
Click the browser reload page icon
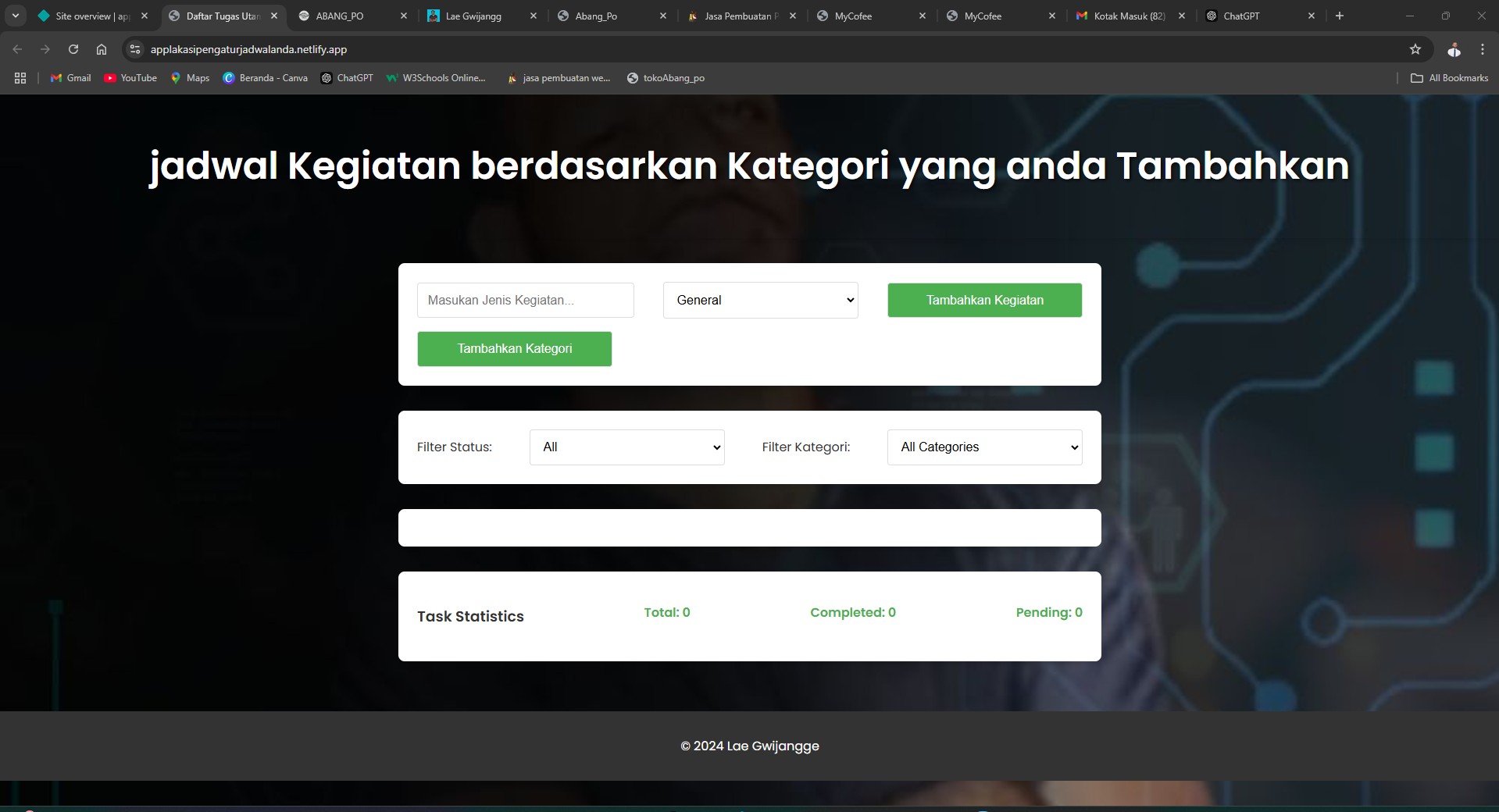[73, 49]
